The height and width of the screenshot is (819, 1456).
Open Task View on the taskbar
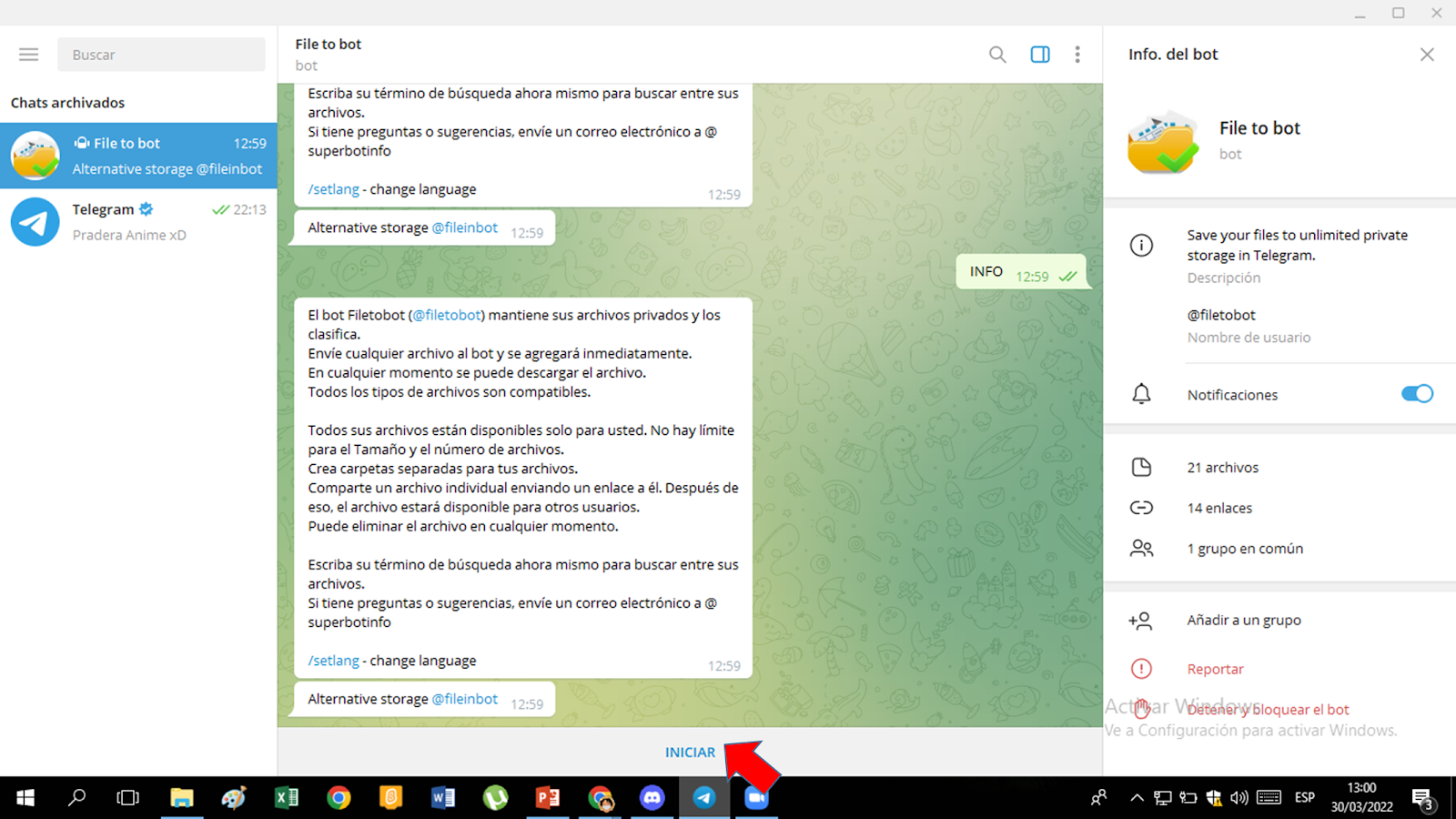pyautogui.click(x=128, y=798)
